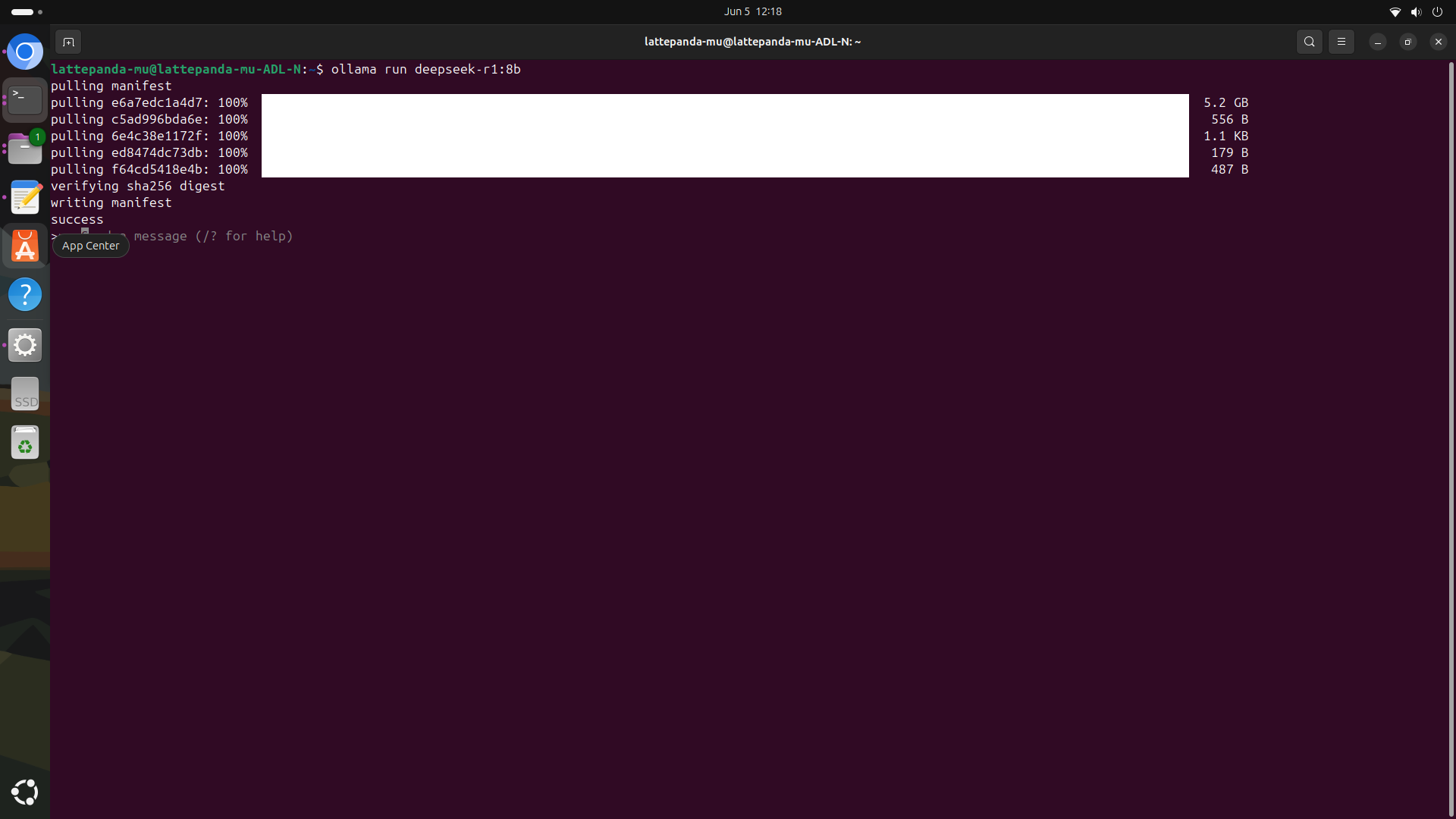Click the 'pulling e6a7edc1a4d7: 100%' line
Image resolution: width=1456 pixels, height=819 pixels.
click(149, 102)
